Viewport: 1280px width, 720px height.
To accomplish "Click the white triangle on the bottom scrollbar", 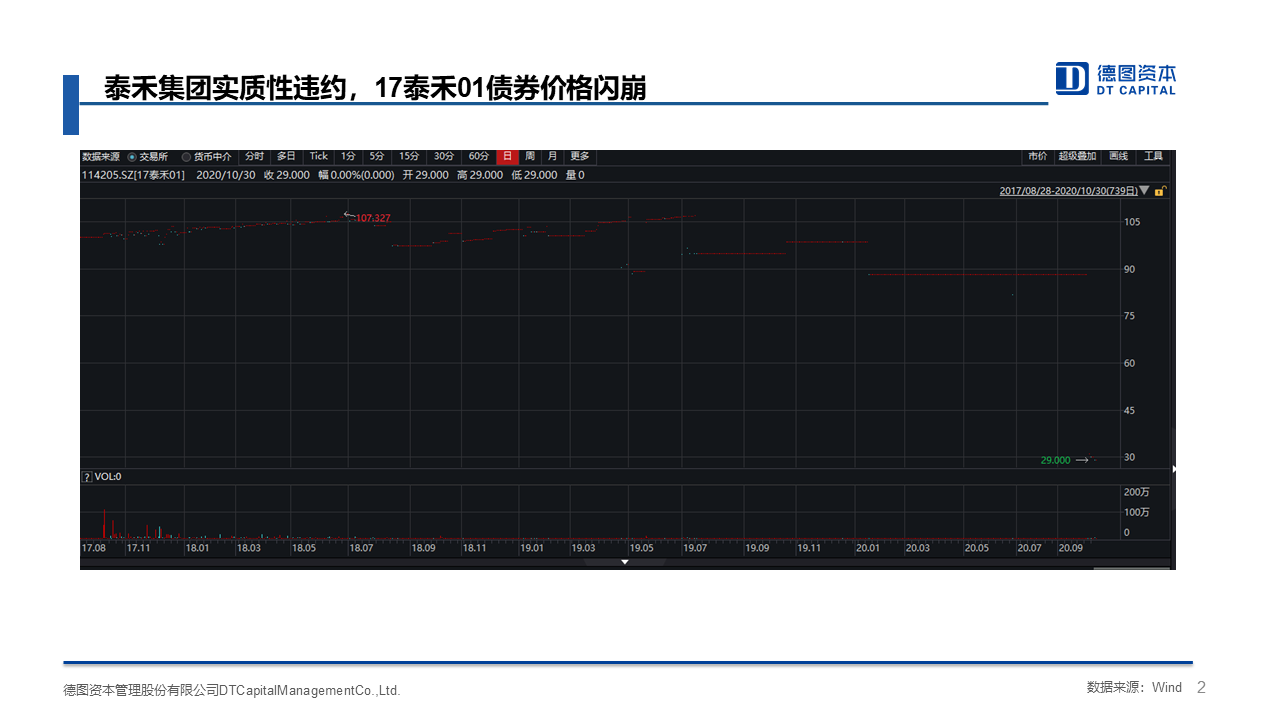I will [x=625, y=562].
